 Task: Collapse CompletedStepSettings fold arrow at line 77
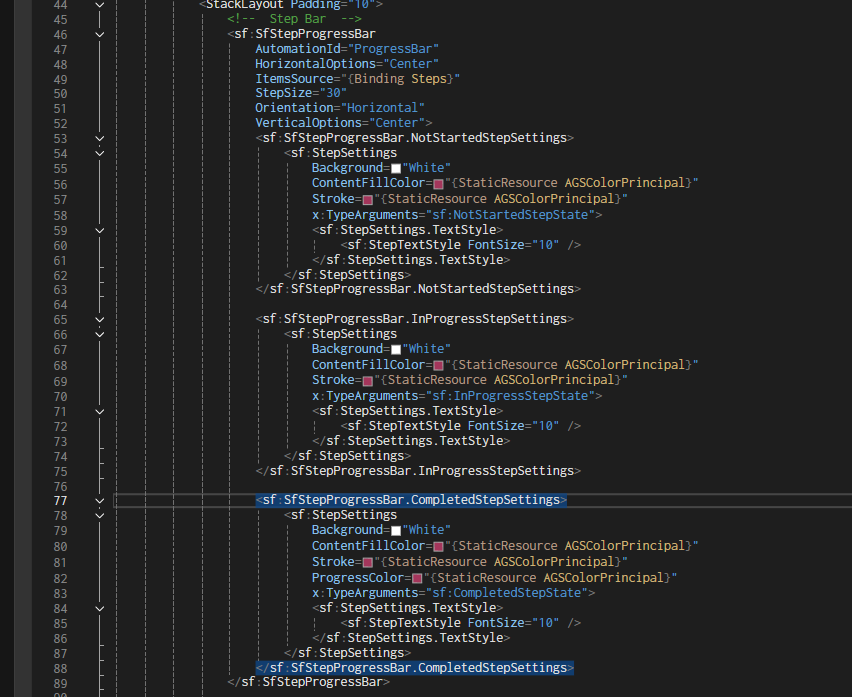click(x=99, y=500)
